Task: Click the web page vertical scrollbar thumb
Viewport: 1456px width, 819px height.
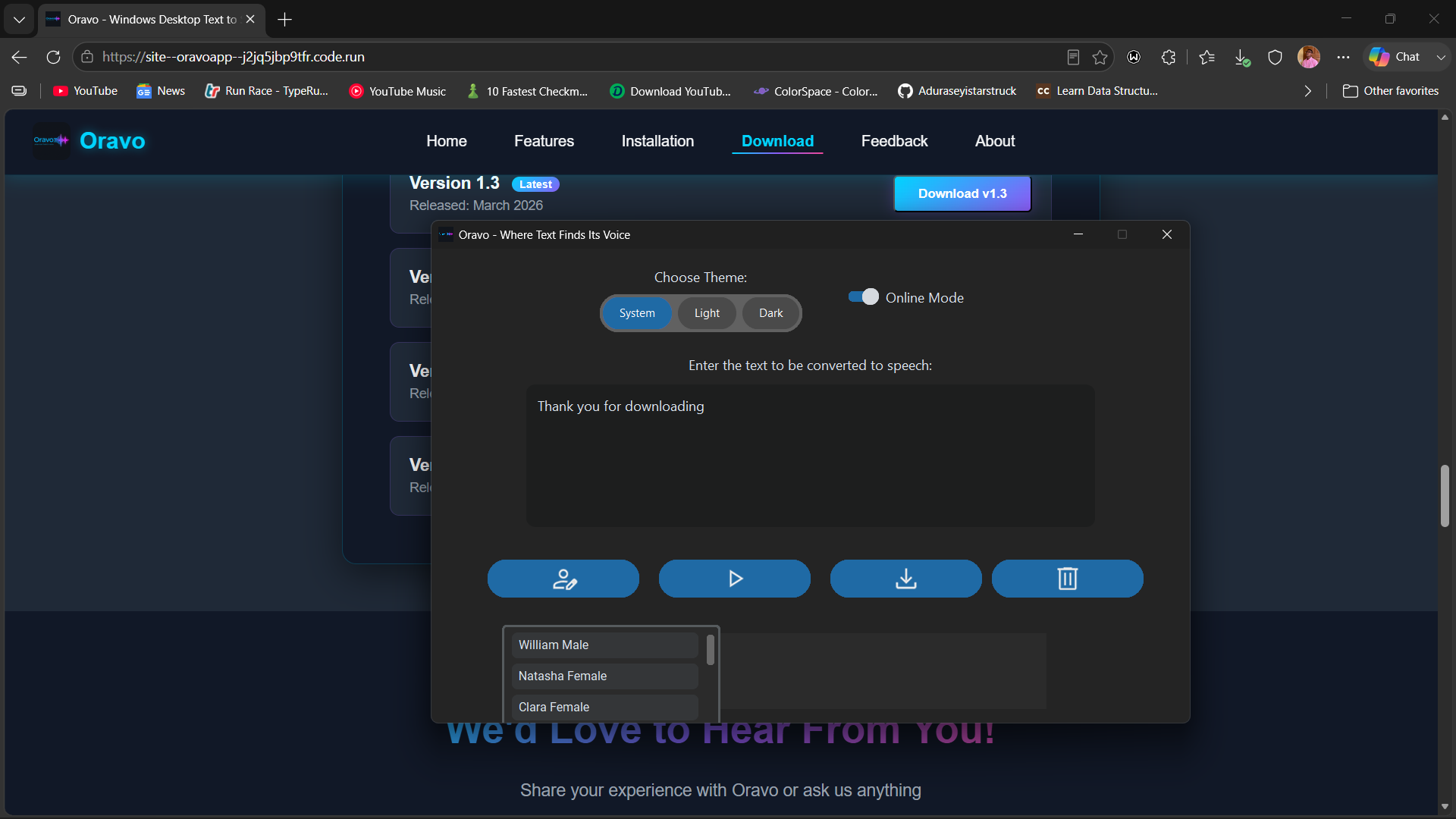Action: 1445,496
